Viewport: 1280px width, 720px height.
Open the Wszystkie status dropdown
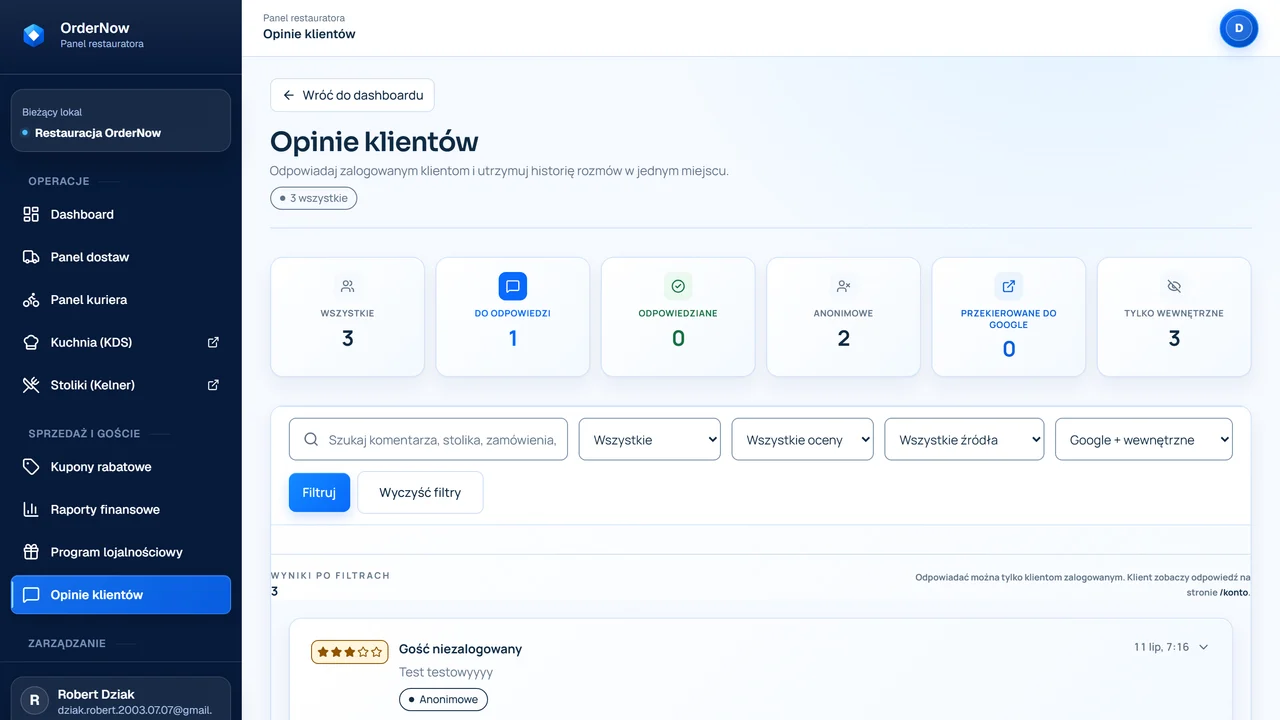click(x=650, y=439)
